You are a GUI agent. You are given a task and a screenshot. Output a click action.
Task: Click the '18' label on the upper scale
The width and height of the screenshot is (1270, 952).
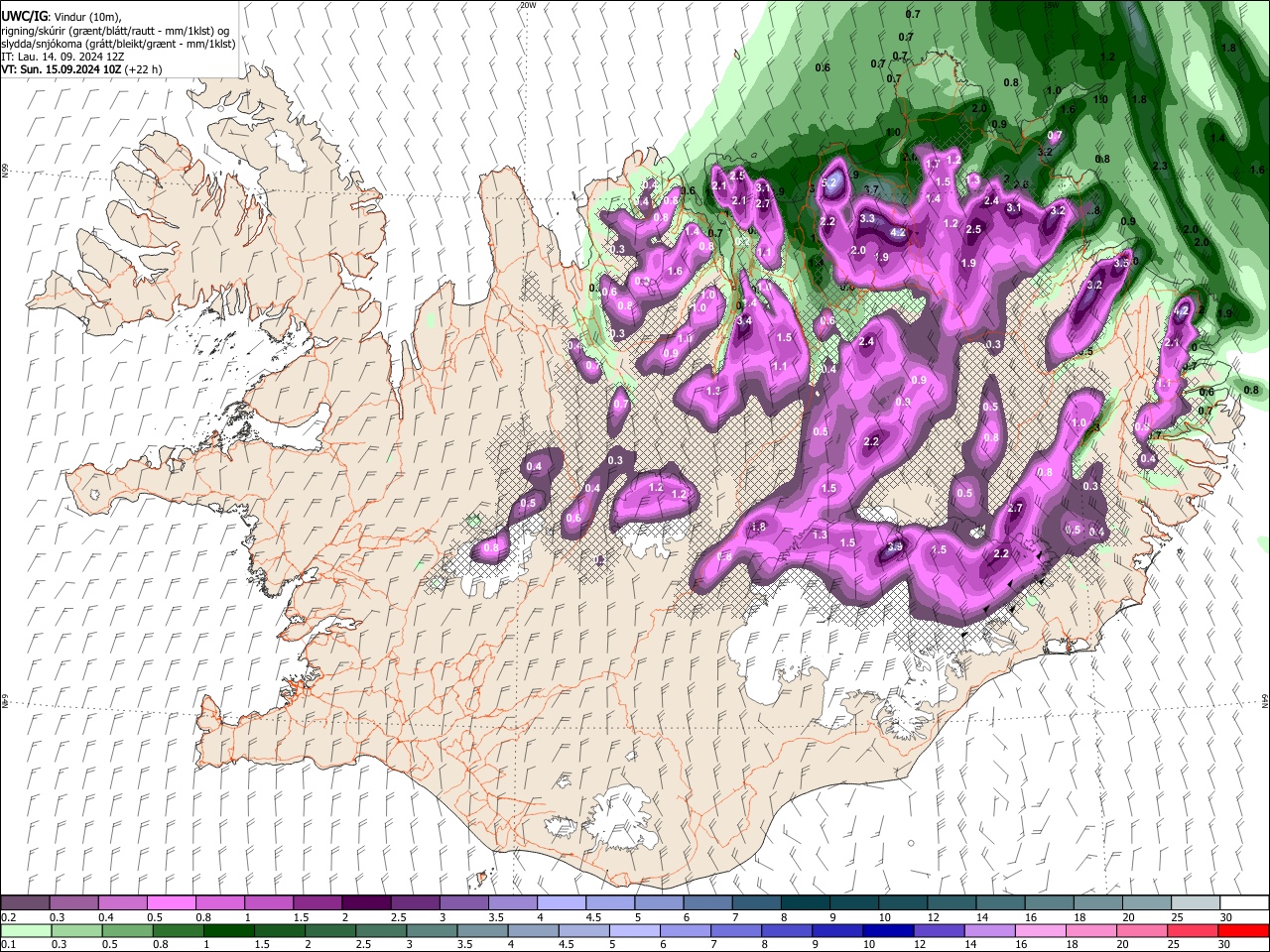click(1080, 917)
